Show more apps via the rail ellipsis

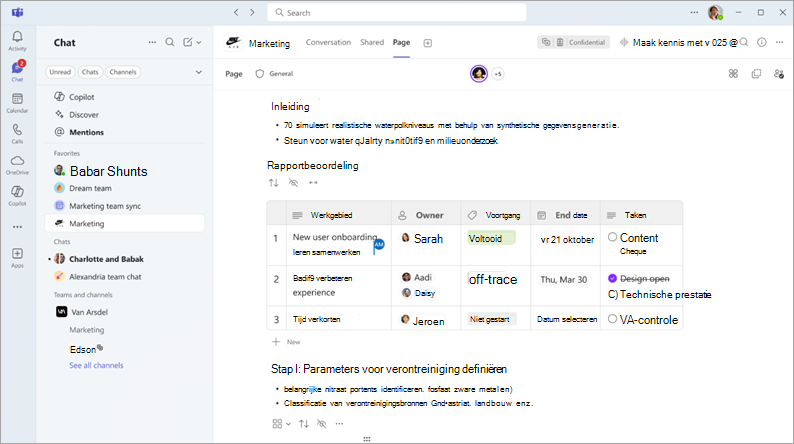[x=17, y=227]
